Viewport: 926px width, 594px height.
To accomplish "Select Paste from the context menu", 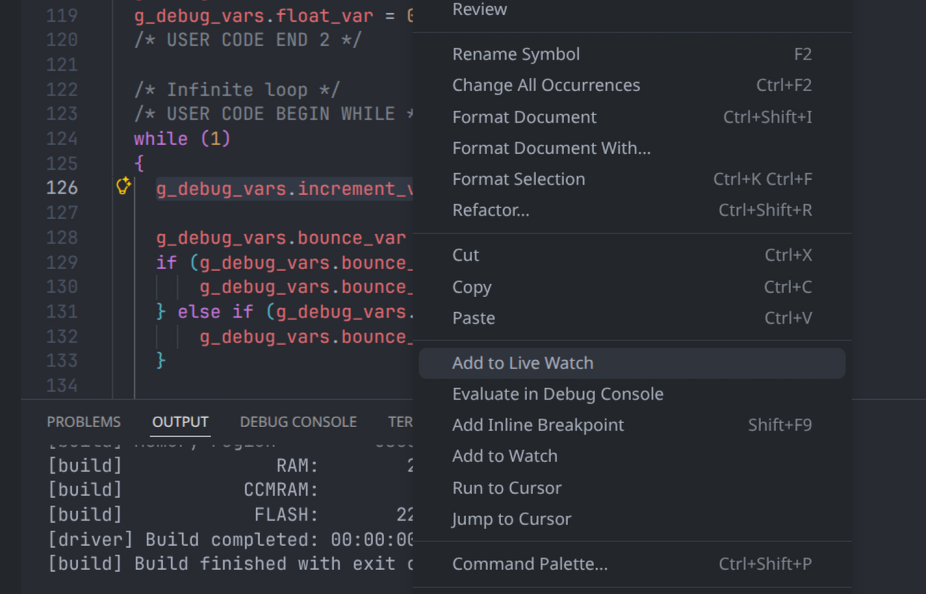I will (x=632, y=318).
